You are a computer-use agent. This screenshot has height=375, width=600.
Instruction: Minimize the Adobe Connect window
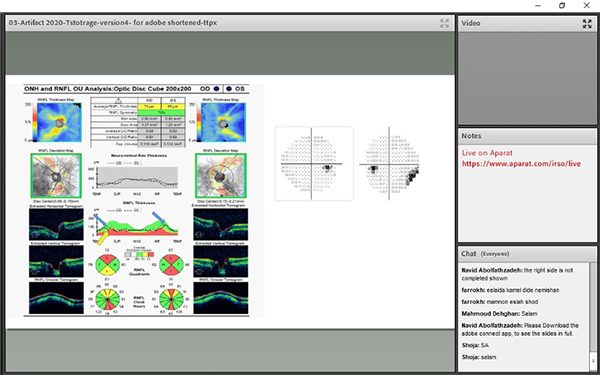pyautogui.click(x=538, y=5)
